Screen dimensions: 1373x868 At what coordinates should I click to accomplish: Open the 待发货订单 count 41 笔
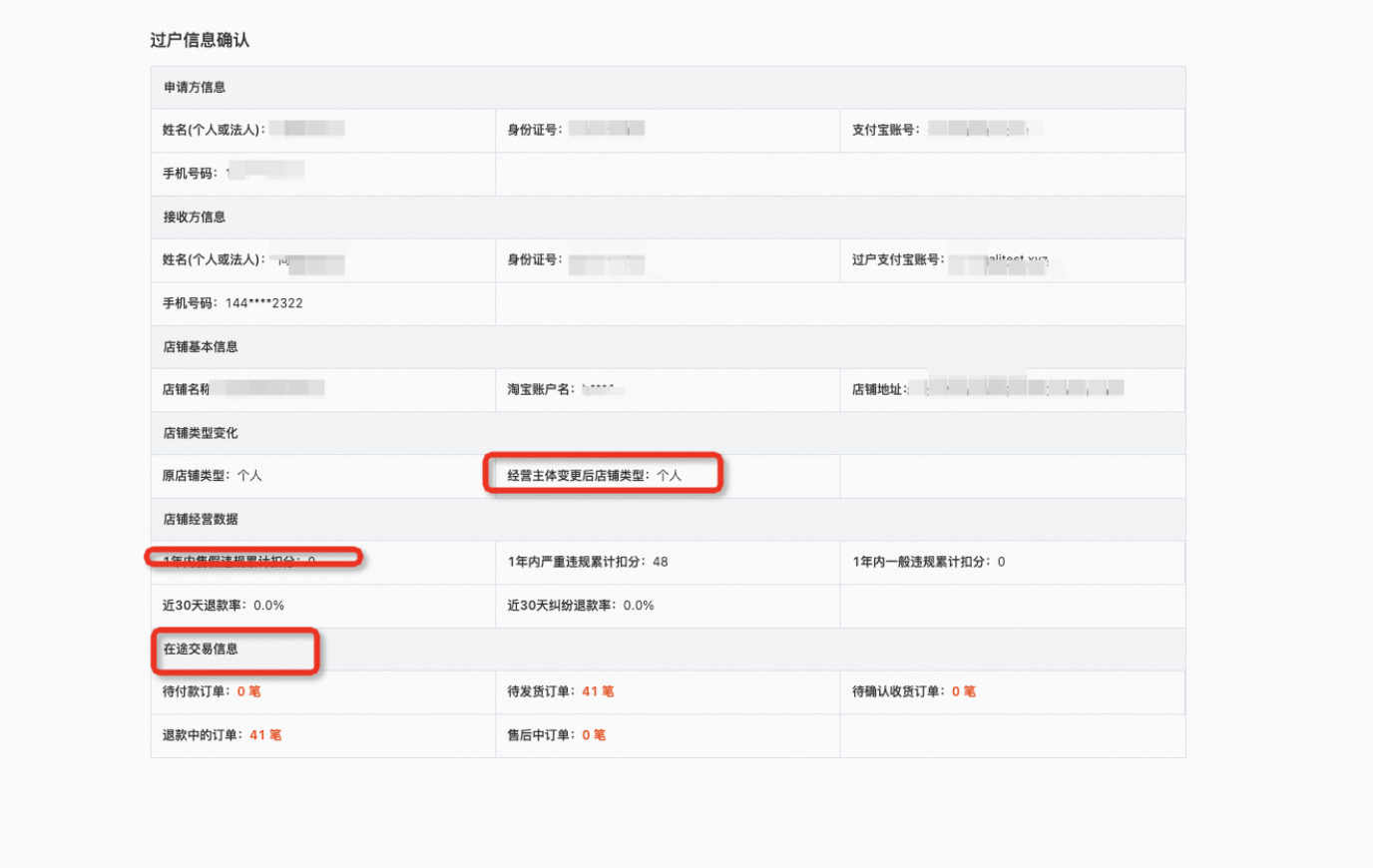click(x=598, y=691)
